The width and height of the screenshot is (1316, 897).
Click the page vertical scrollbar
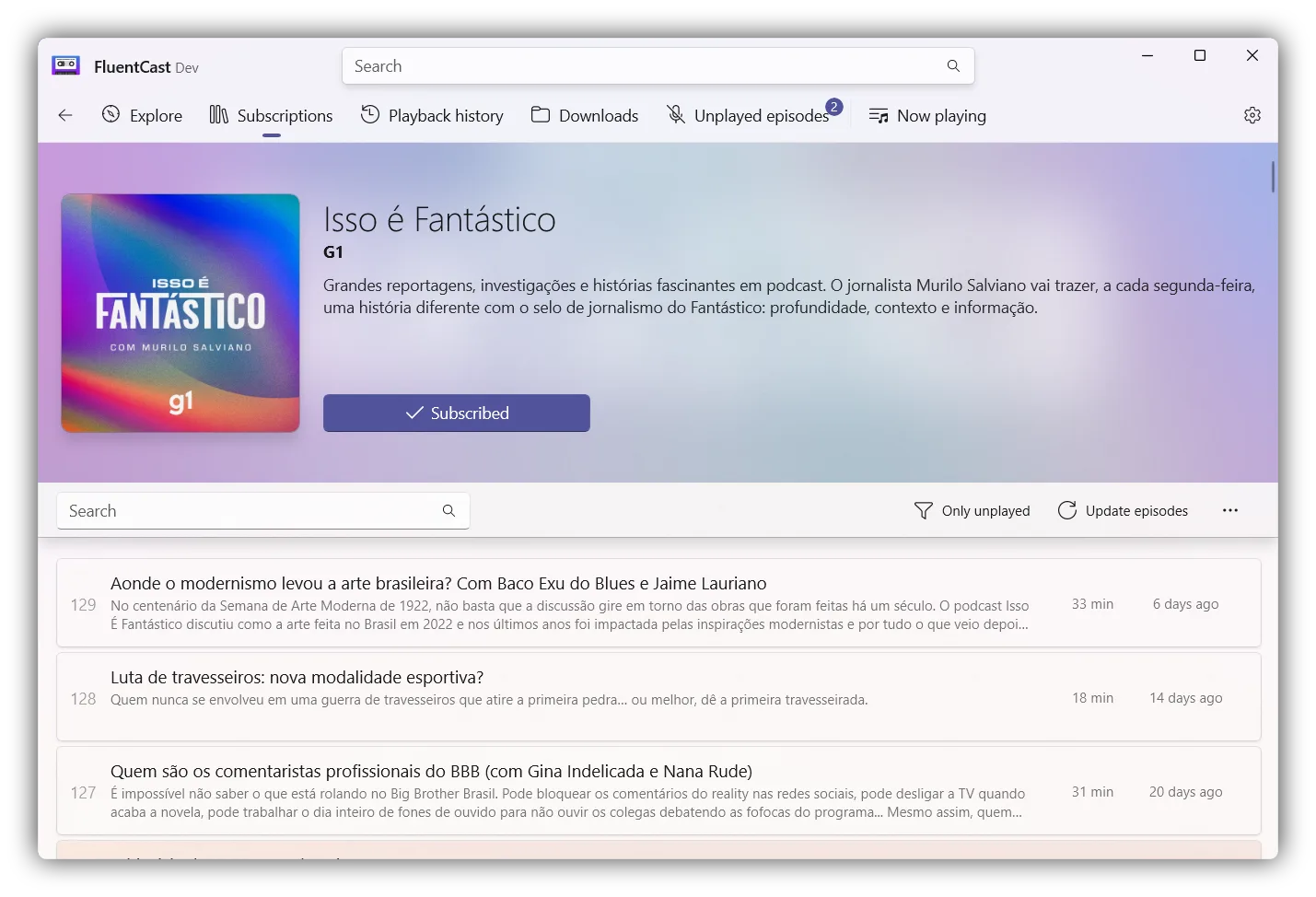(x=1273, y=177)
